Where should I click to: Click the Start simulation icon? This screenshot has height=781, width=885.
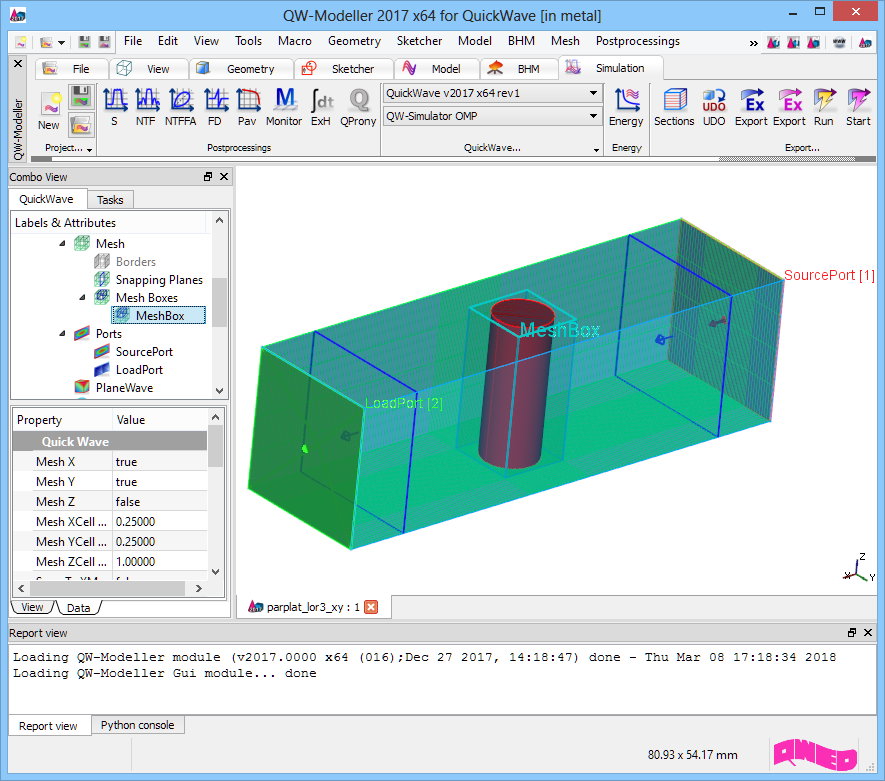pyautogui.click(x=858, y=106)
